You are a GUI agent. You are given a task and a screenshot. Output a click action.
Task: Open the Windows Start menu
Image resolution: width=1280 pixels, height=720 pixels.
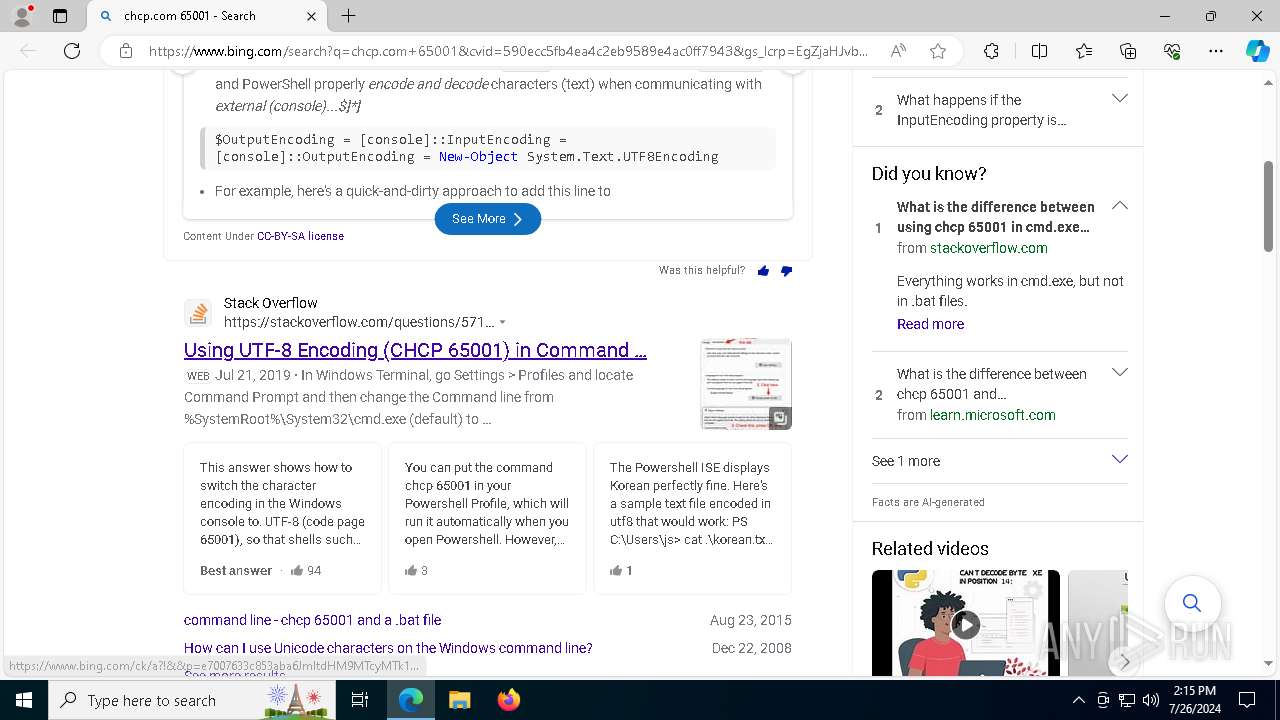tap(24, 700)
